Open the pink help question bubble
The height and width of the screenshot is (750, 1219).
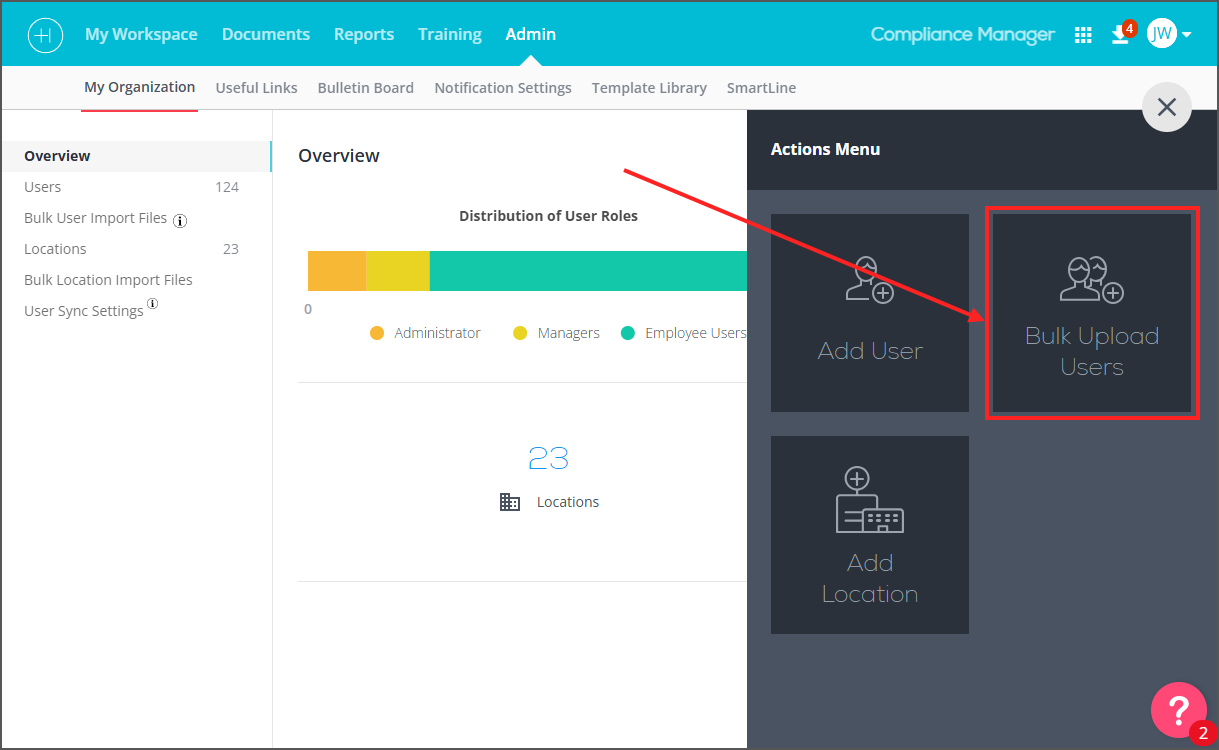click(x=1179, y=710)
